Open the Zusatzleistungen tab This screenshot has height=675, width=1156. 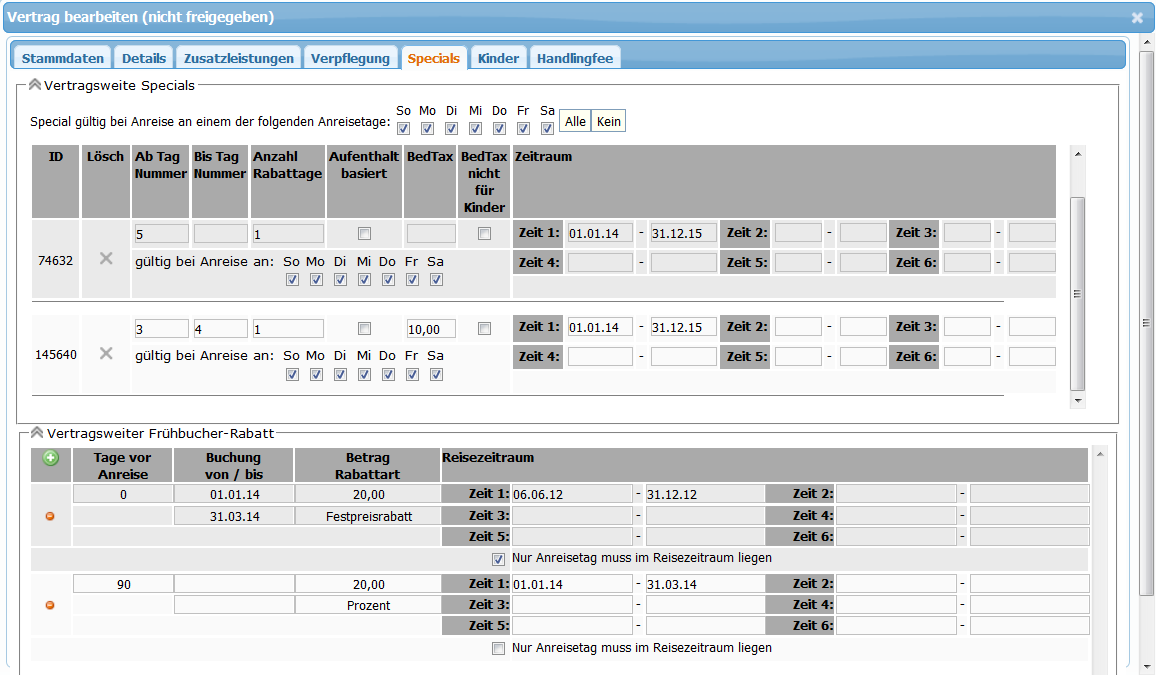tap(238, 58)
